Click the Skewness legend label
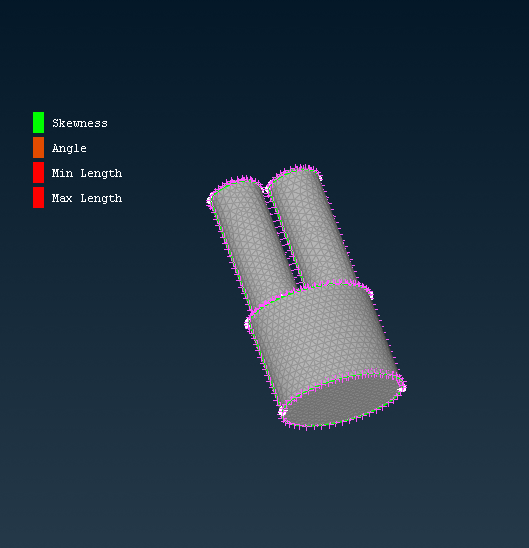This screenshot has height=548, width=529. tap(80, 123)
